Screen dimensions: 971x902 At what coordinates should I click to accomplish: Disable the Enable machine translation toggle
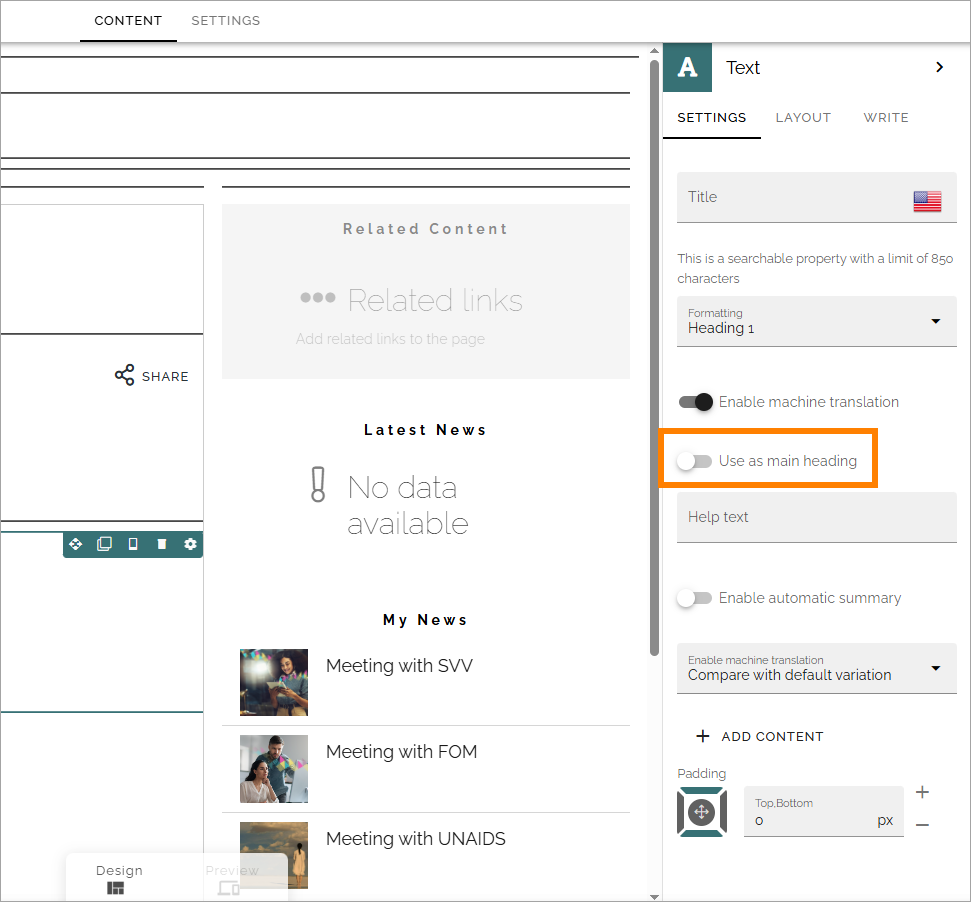click(x=695, y=402)
